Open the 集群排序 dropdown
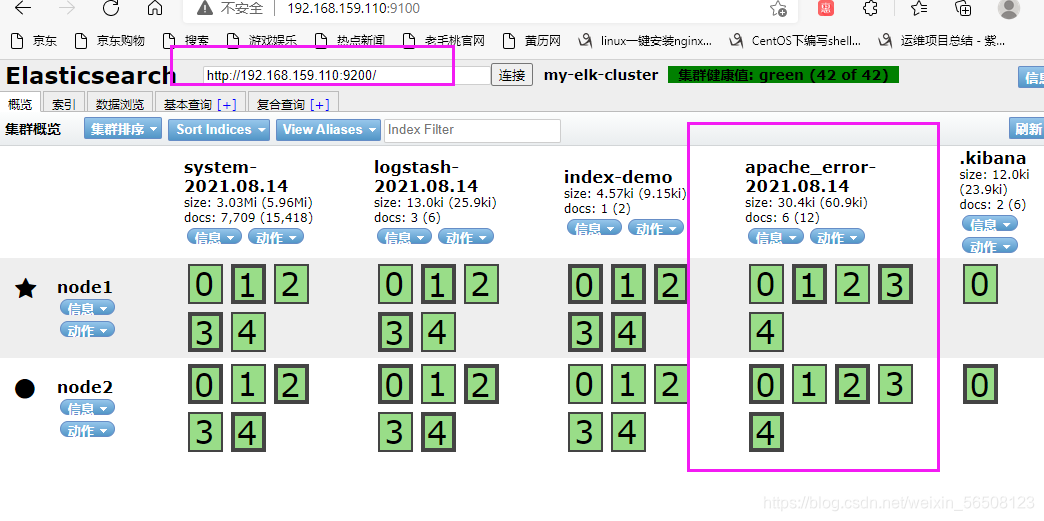This screenshot has width=1044, height=521. pos(123,129)
